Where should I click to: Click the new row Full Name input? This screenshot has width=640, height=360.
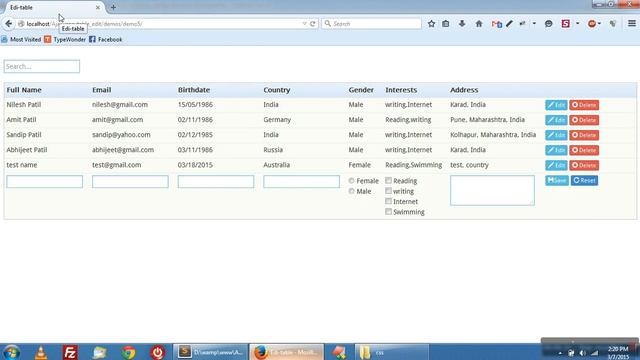pos(44,182)
